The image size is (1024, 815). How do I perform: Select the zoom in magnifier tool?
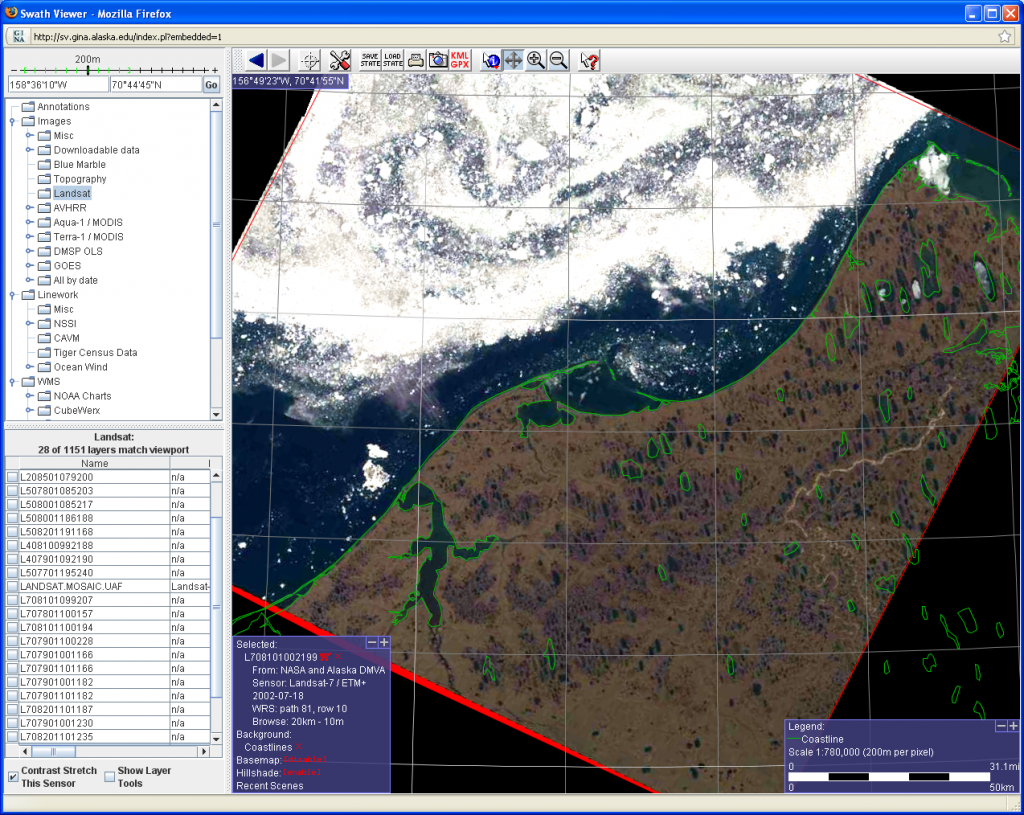pos(536,60)
